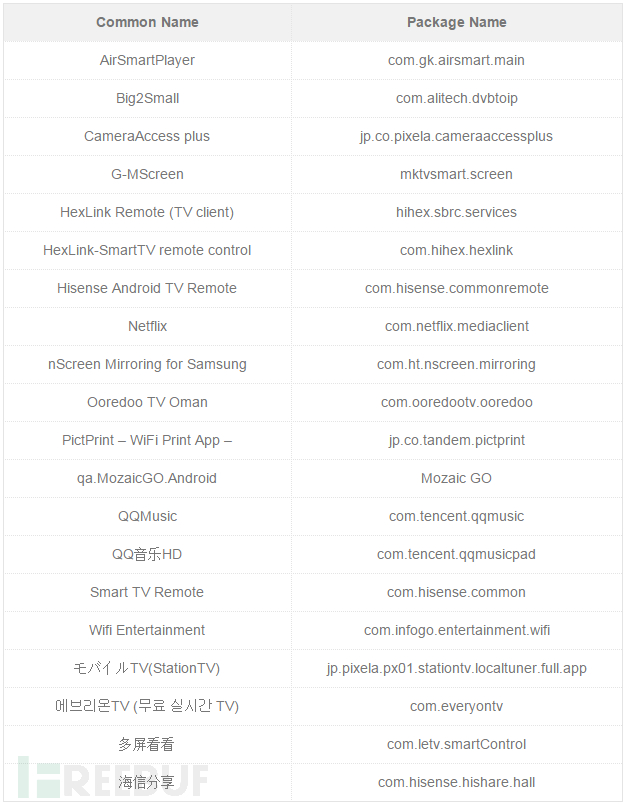Select com.ht.nscreen.mirroring package

coord(457,364)
